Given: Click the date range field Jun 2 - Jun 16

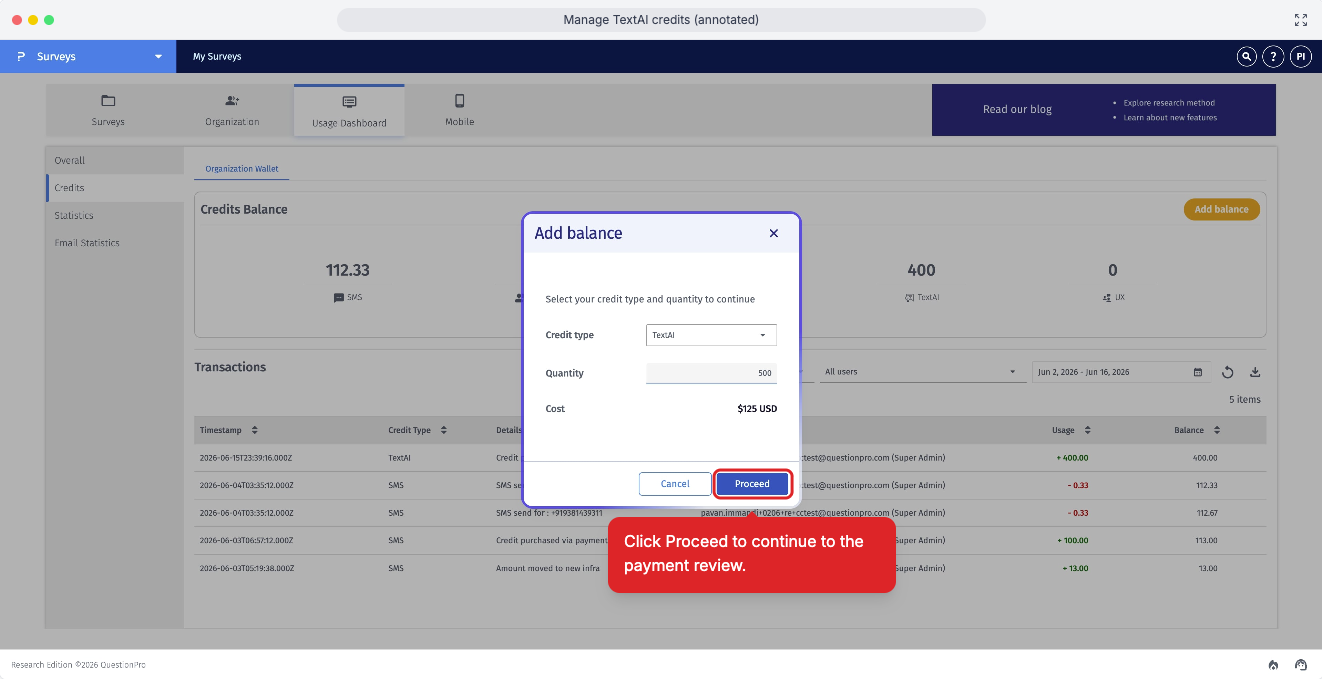Looking at the screenshot, I should click(1120, 372).
